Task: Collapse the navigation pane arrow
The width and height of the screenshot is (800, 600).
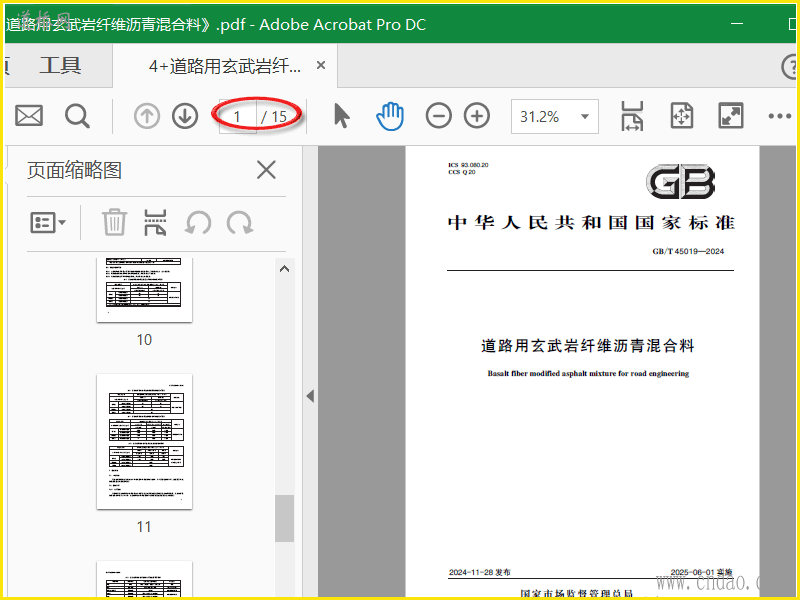Action: [310, 396]
